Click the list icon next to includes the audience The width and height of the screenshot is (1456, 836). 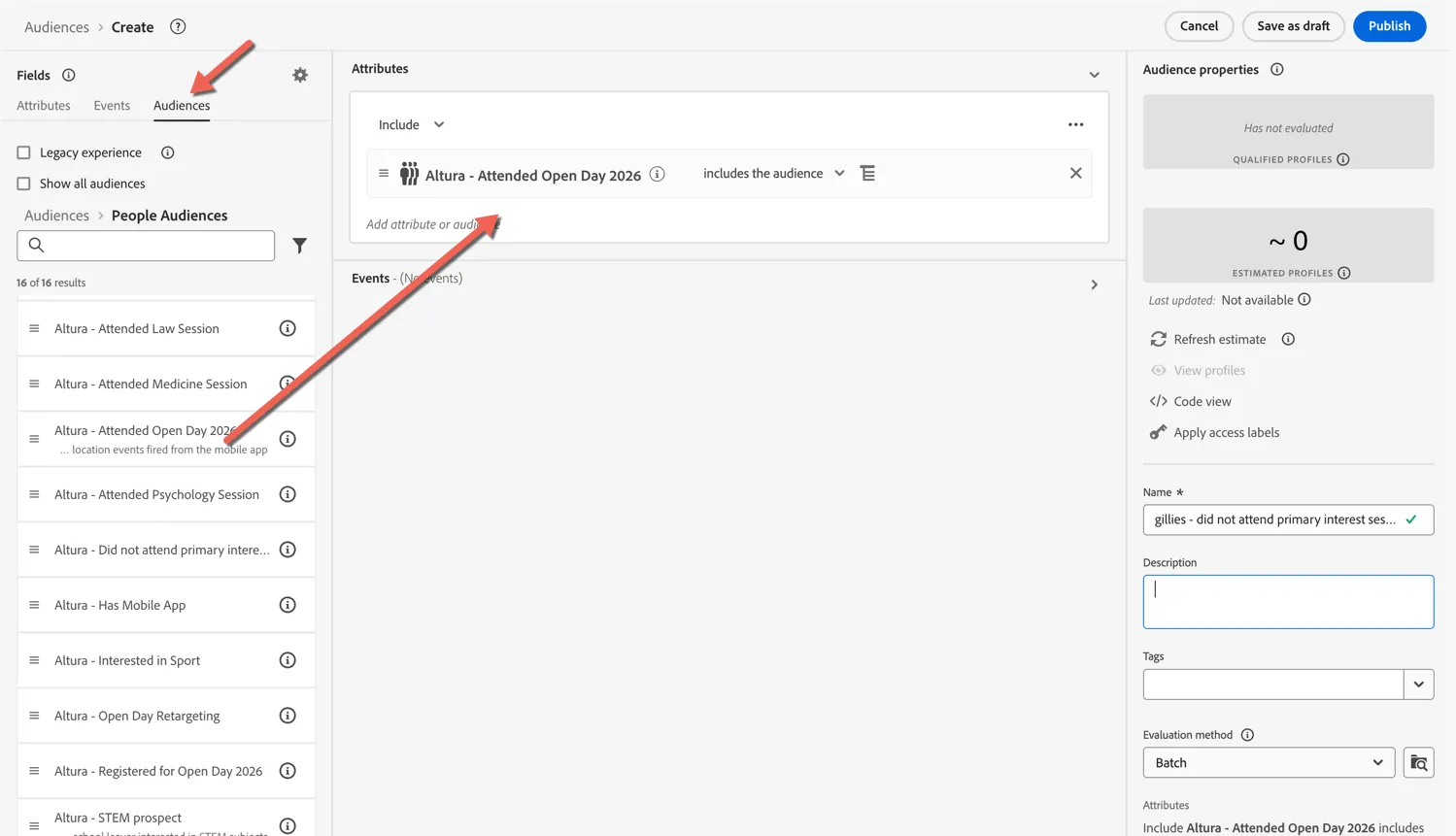[867, 173]
